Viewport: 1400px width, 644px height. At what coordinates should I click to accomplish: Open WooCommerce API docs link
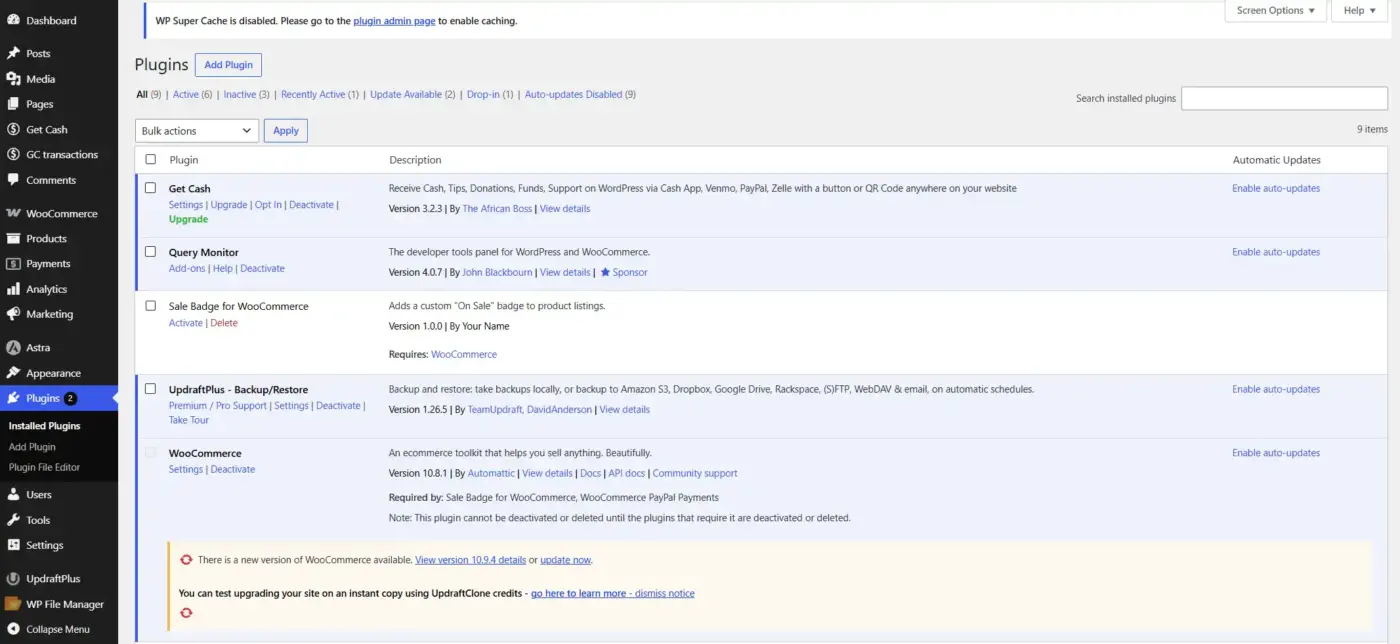pyautogui.click(x=627, y=473)
